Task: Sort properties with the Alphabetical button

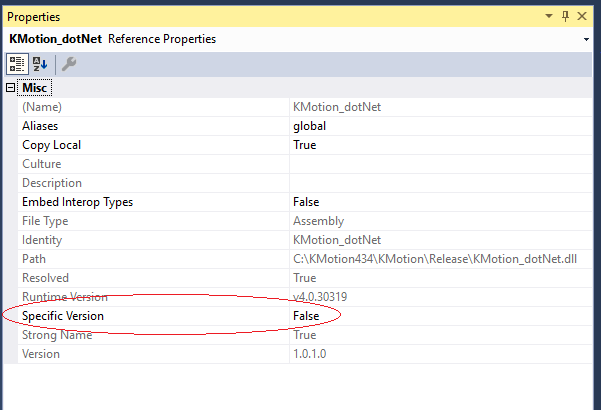Action: [x=41, y=64]
